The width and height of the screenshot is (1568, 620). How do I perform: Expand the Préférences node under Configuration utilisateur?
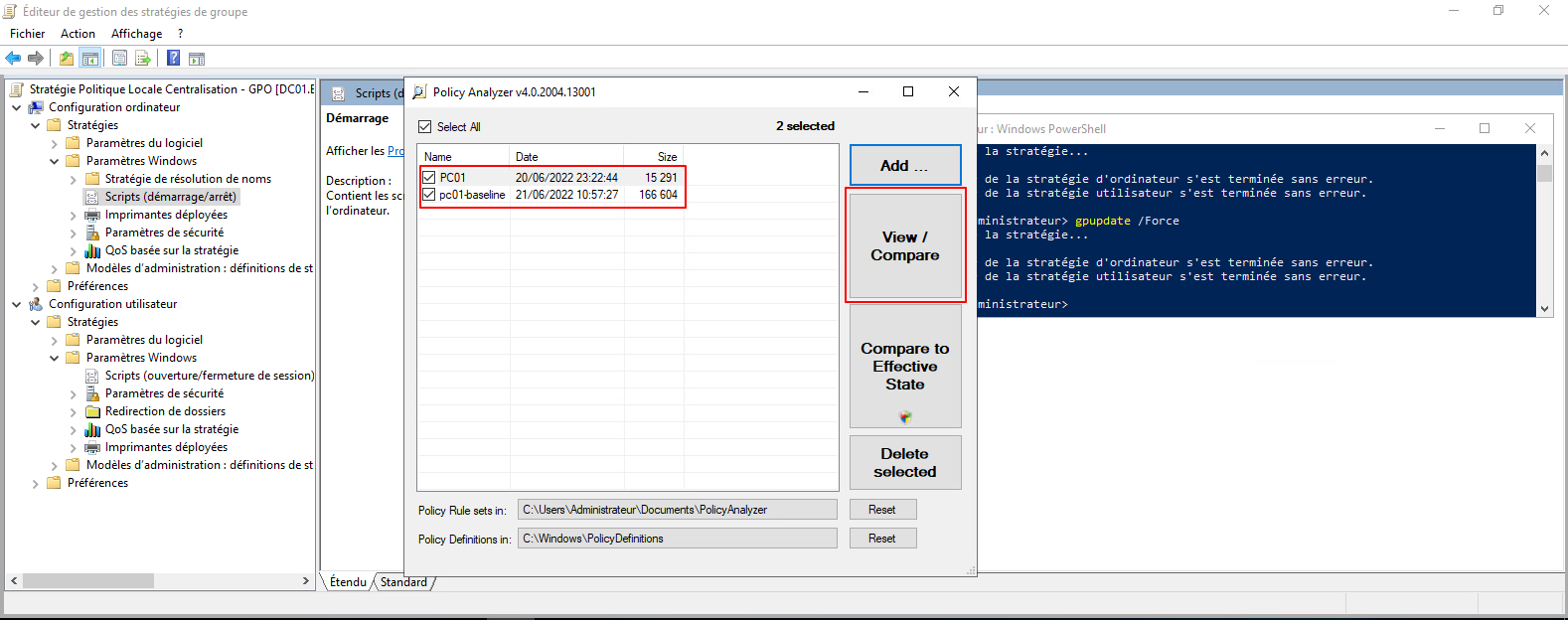coord(35,483)
